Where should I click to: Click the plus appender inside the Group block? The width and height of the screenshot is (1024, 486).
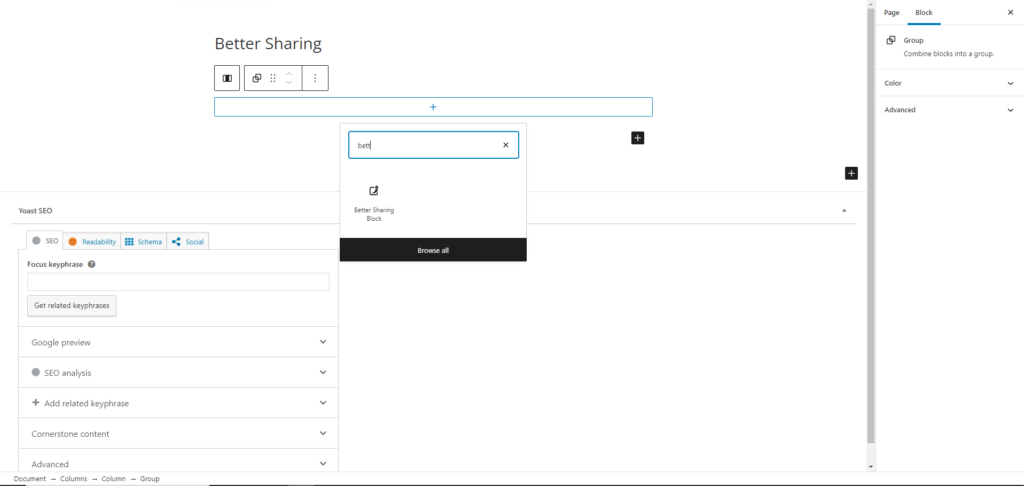click(x=433, y=107)
